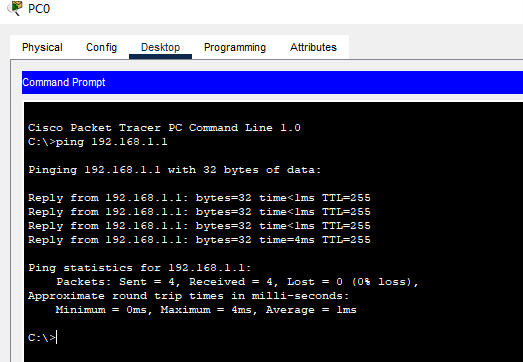The image size is (523, 362).
Task: Open the Physical tab
Action: pos(42,47)
